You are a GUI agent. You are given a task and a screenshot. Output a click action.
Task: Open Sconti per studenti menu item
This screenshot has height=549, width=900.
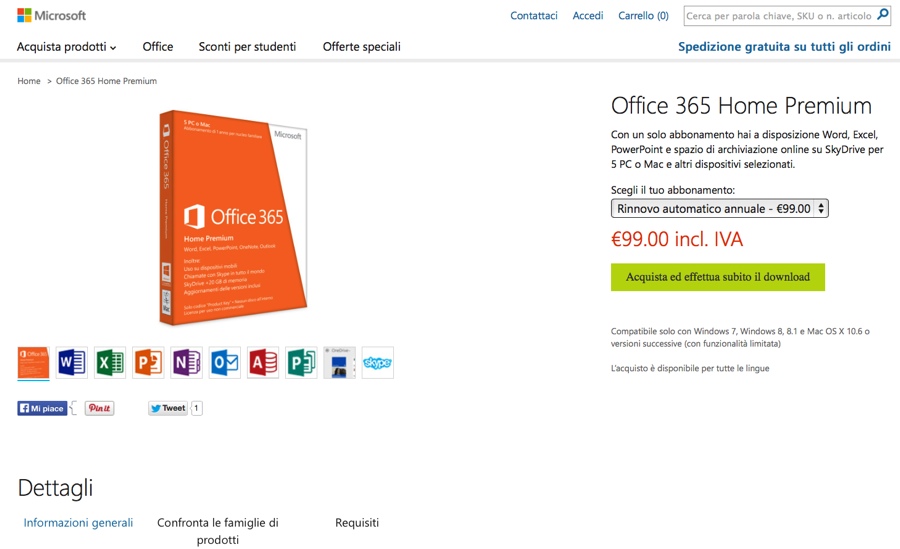point(247,47)
